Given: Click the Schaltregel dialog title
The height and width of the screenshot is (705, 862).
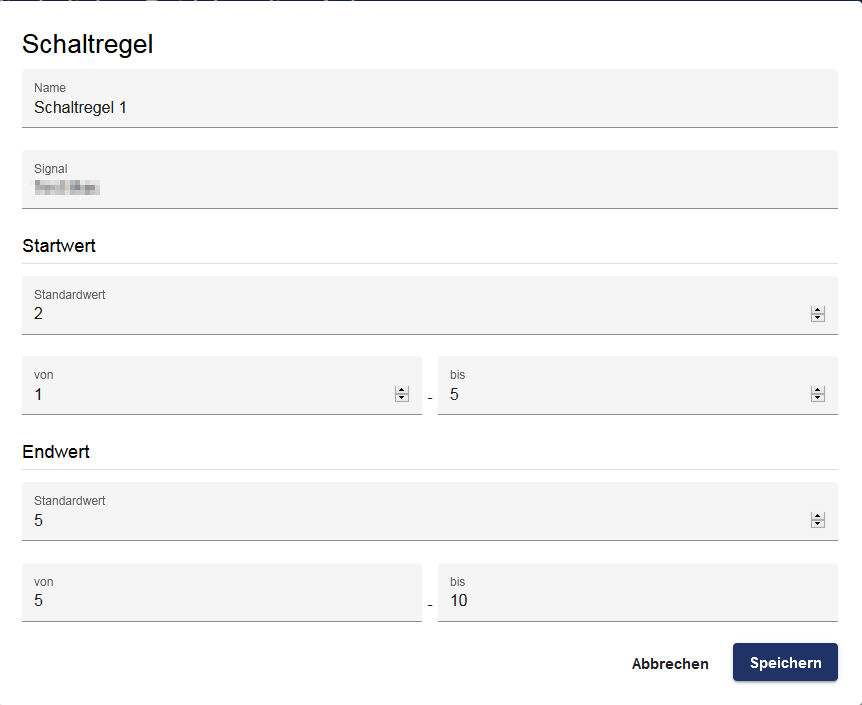Looking at the screenshot, I should pyautogui.click(x=87, y=44).
